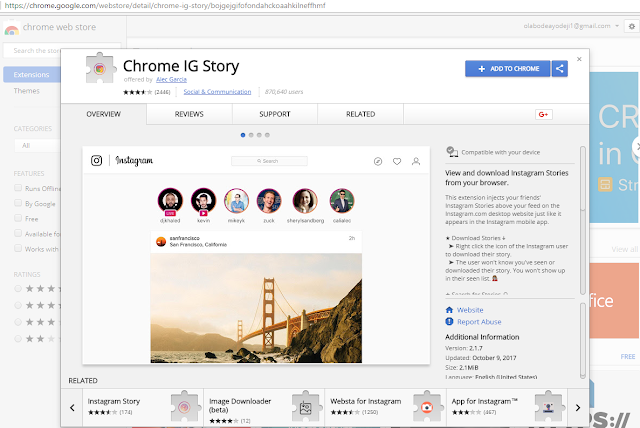Click the Instagram camera logo in screenshot
This screenshot has width=640, height=428.
[x=96, y=161]
